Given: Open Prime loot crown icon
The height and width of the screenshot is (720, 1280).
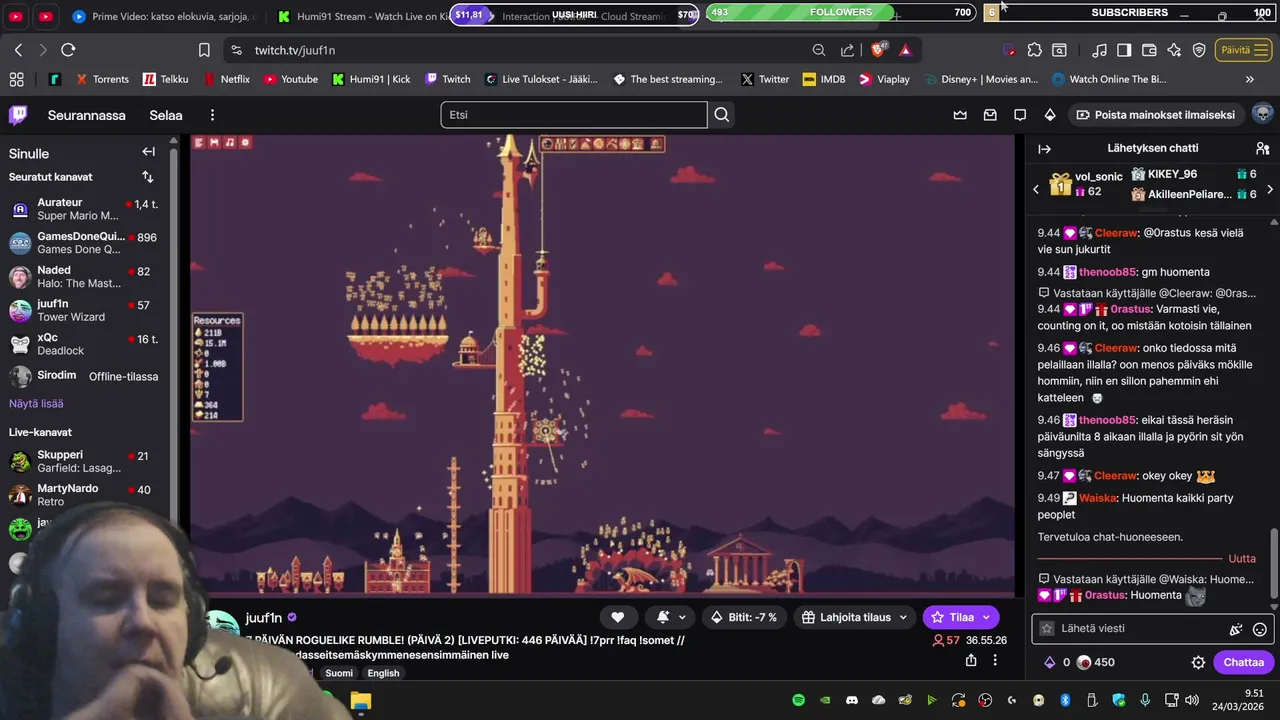Looking at the screenshot, I should (960, 115).
